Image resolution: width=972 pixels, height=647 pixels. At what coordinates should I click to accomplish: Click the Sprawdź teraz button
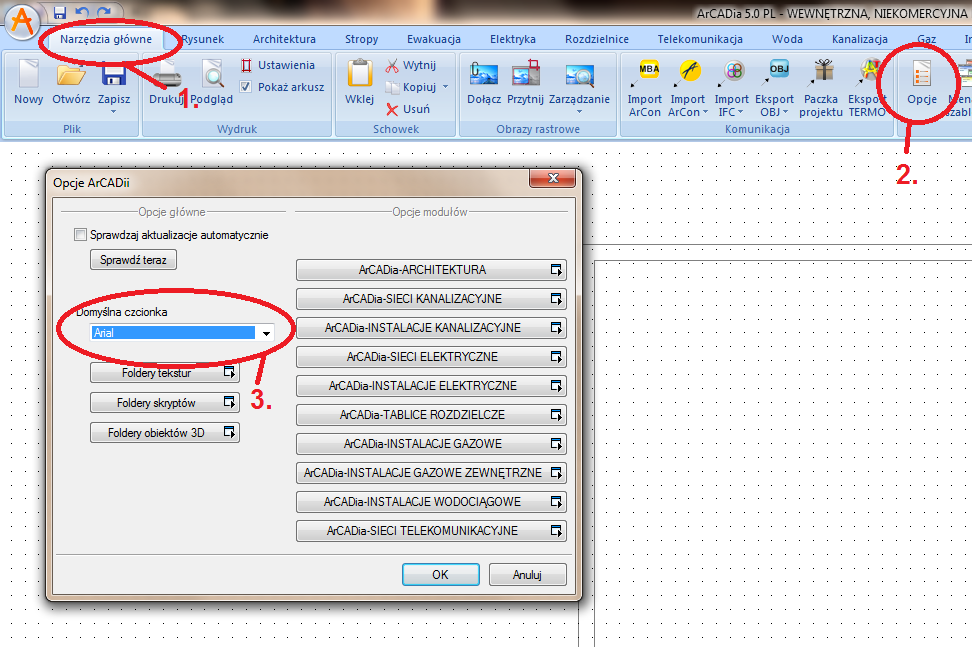point(133,260)
